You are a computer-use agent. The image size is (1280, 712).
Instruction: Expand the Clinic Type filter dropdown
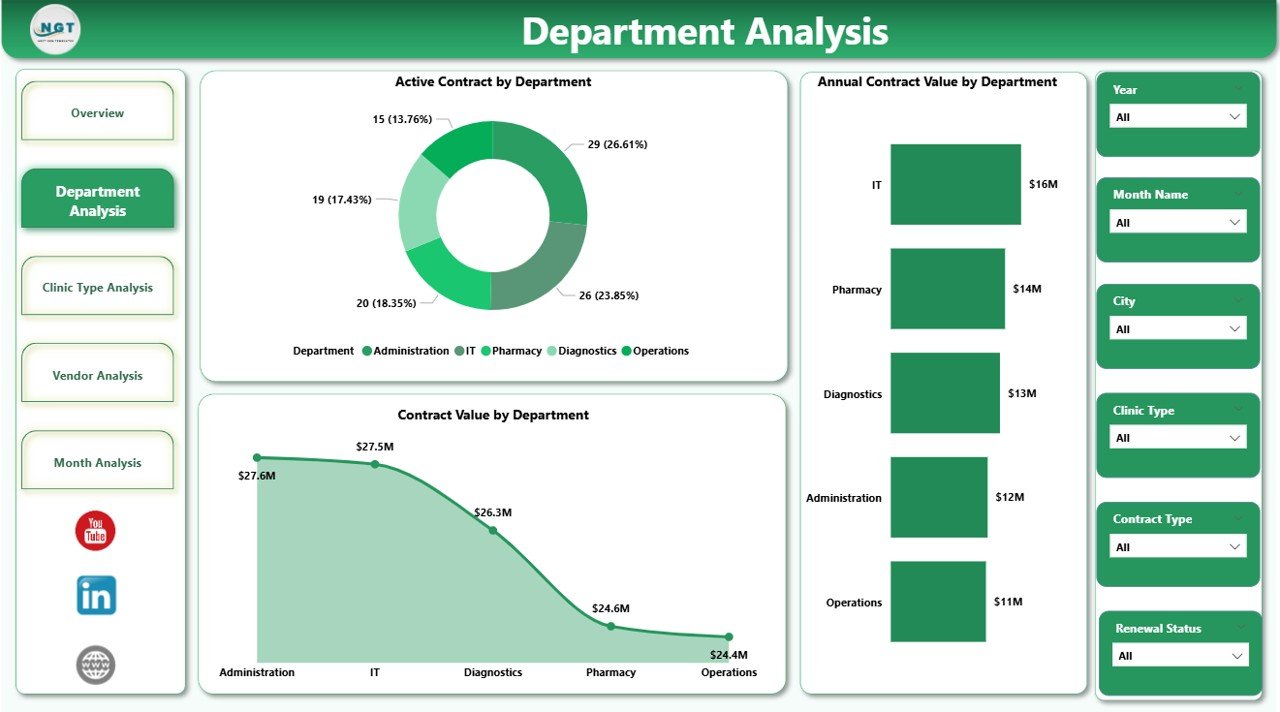pyautogui.click(x=1178, y=438)
